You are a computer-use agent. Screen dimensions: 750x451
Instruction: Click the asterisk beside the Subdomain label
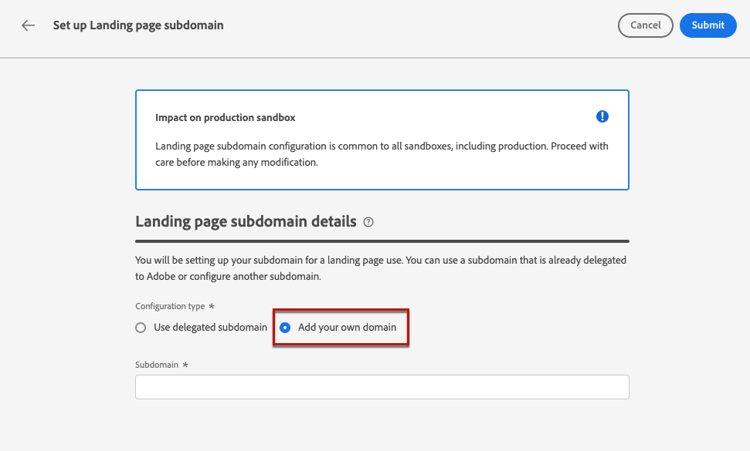[x=185, y=365]
